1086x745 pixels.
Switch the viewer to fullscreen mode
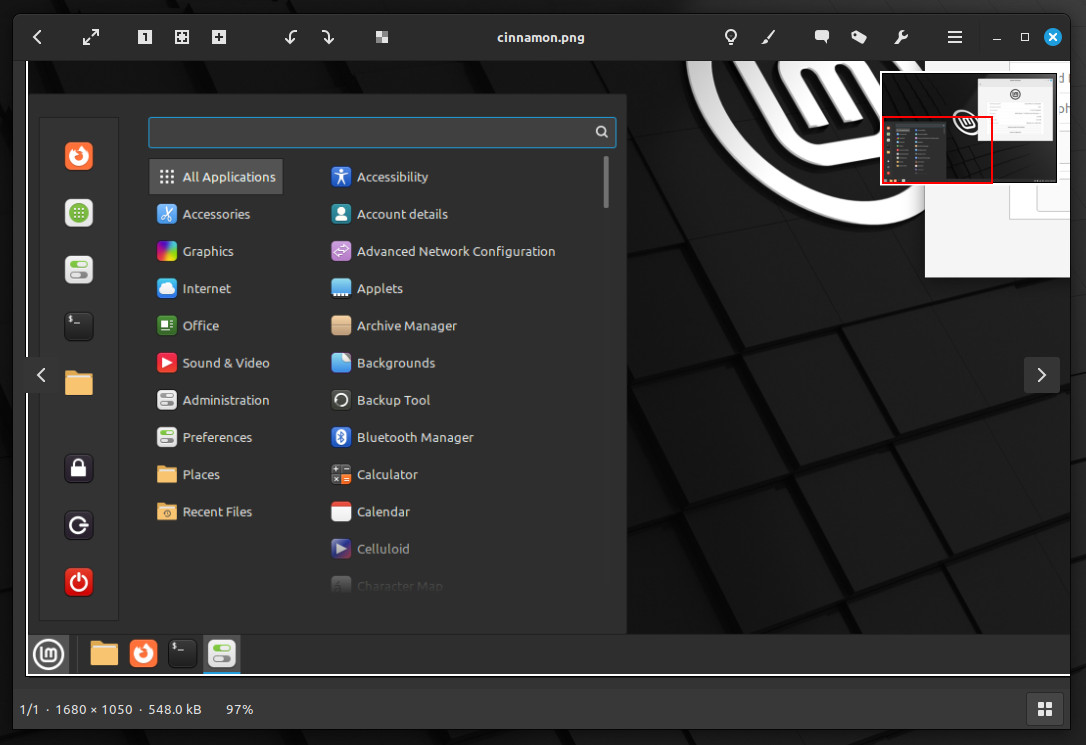point(91,37)
